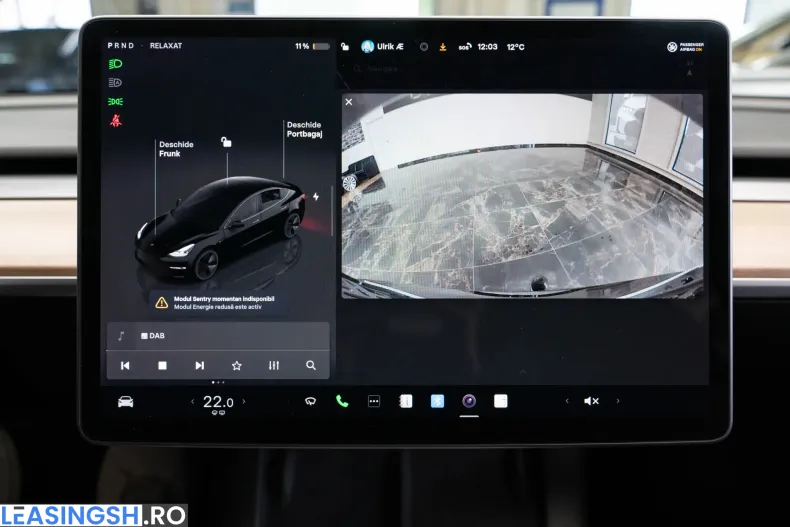
Task: Tap the 22.0 temperature climate display
Action: point(218,402)
